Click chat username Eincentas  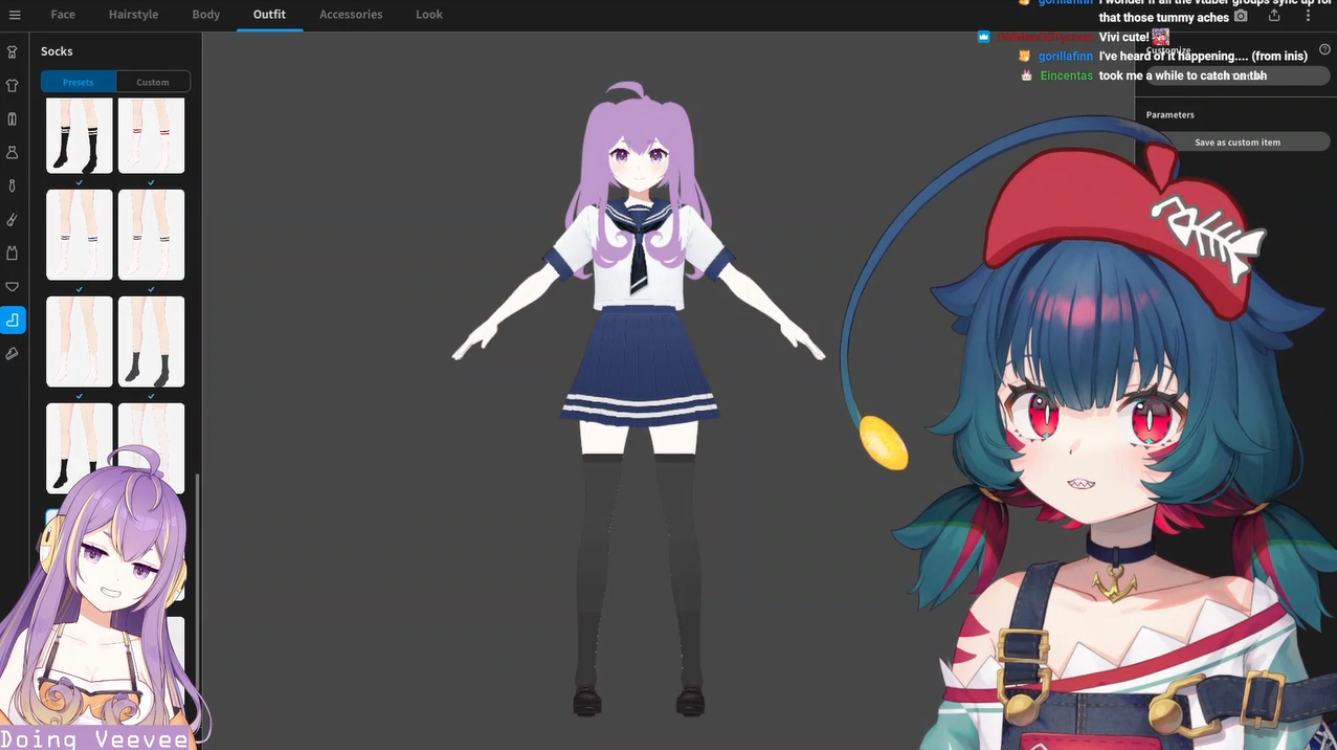click(1066, 76)
